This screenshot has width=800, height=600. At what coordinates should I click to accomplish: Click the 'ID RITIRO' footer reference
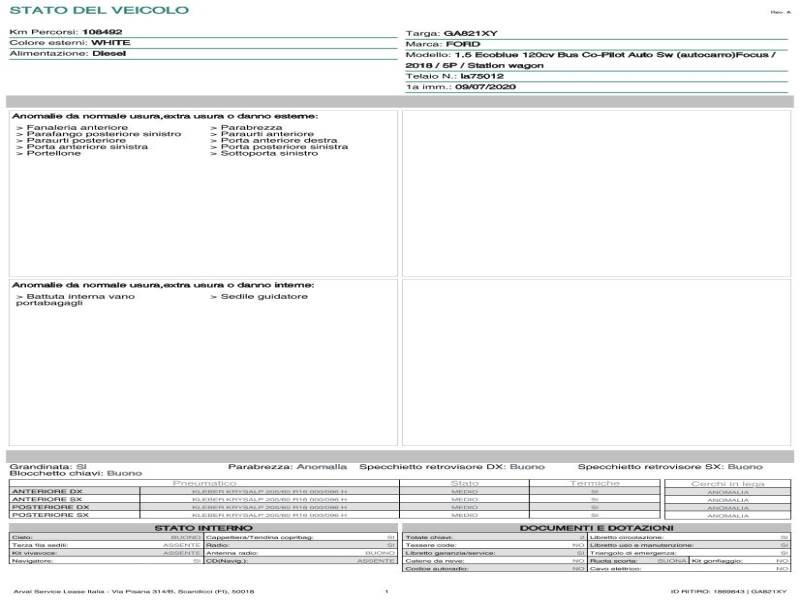(x=729, y=592)
